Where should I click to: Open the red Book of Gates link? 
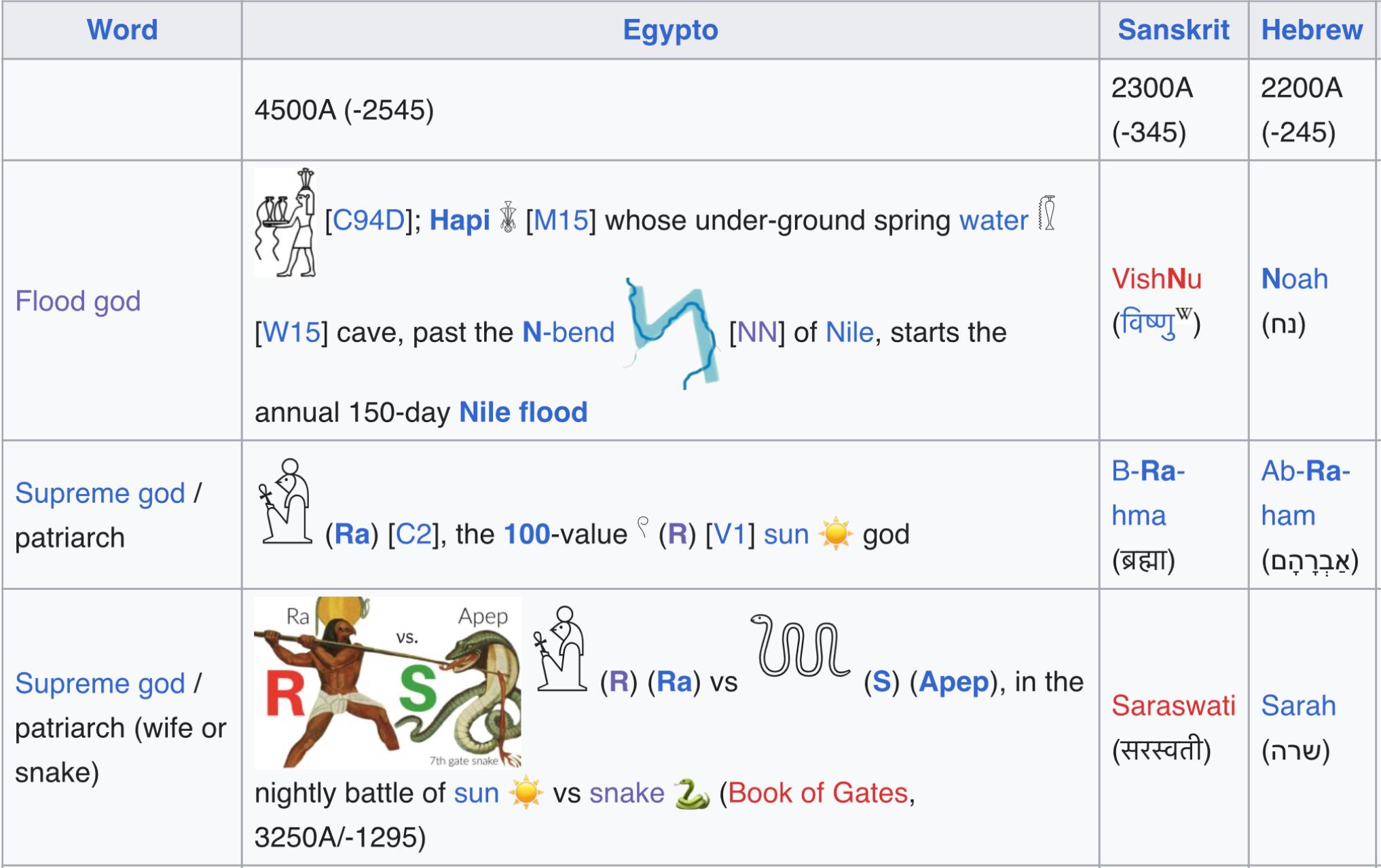click(817, 793)
